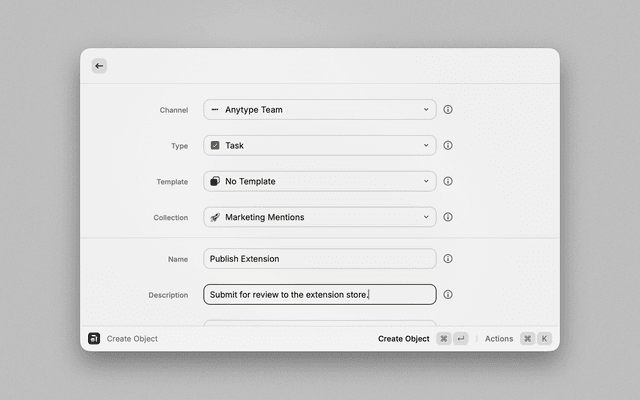Click the info icon beside Description
The image size is (640, 400).
coord(448,295)
